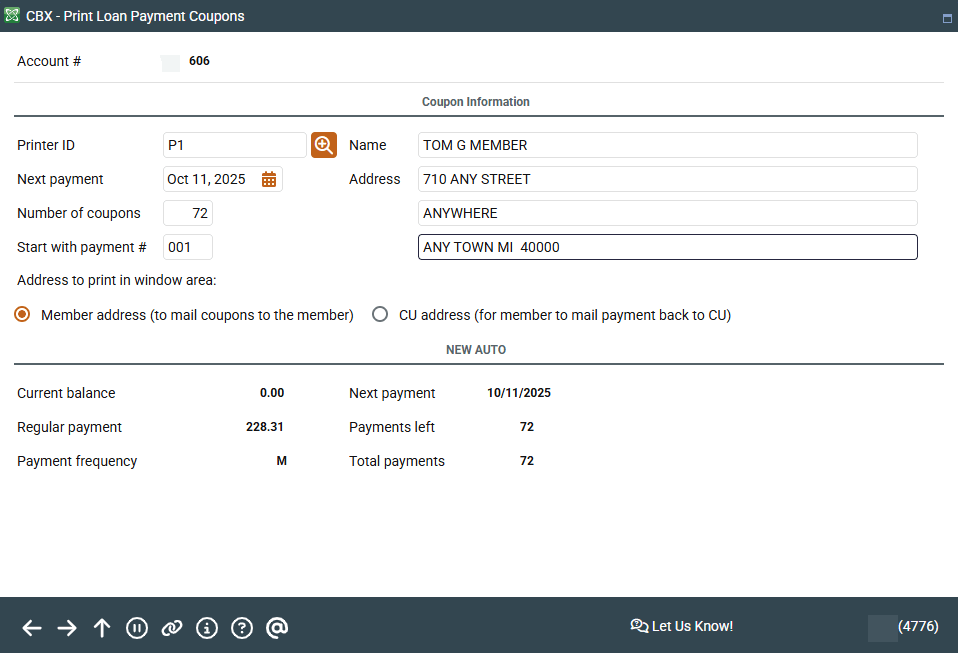
Task: Click the Number of coupons field
Action: point(188,213)
